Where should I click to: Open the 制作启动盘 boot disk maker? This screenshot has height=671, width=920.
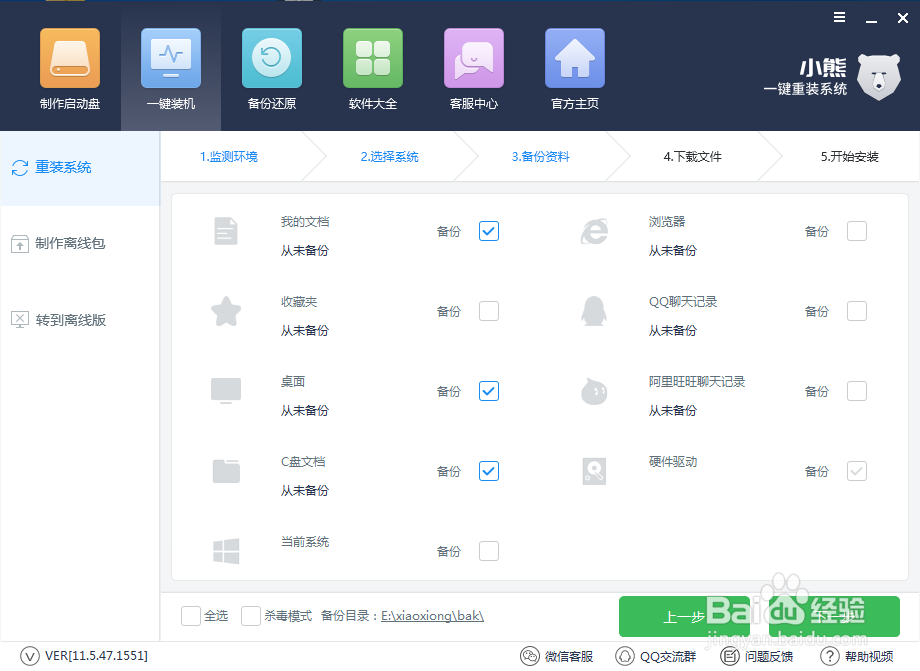click(69, 70)
